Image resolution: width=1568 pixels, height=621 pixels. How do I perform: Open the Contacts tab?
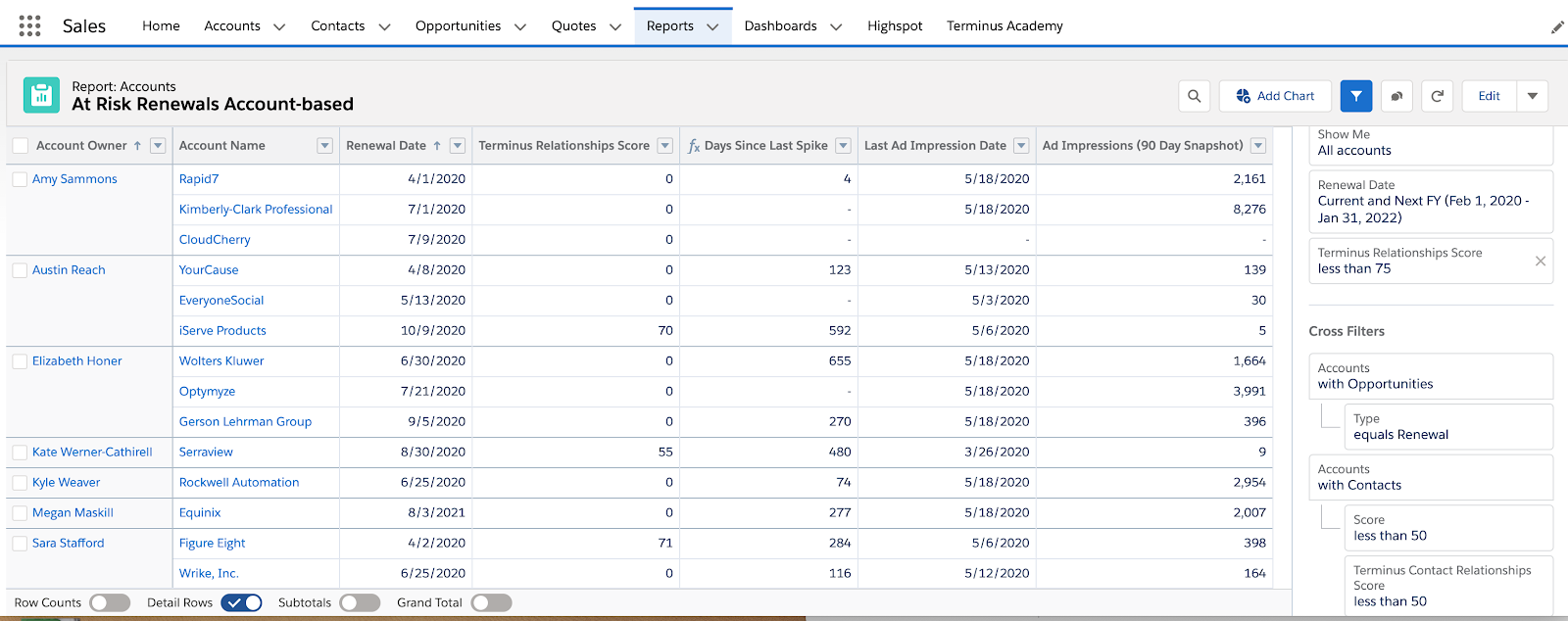pyautogui.click(x=338, y=26)
